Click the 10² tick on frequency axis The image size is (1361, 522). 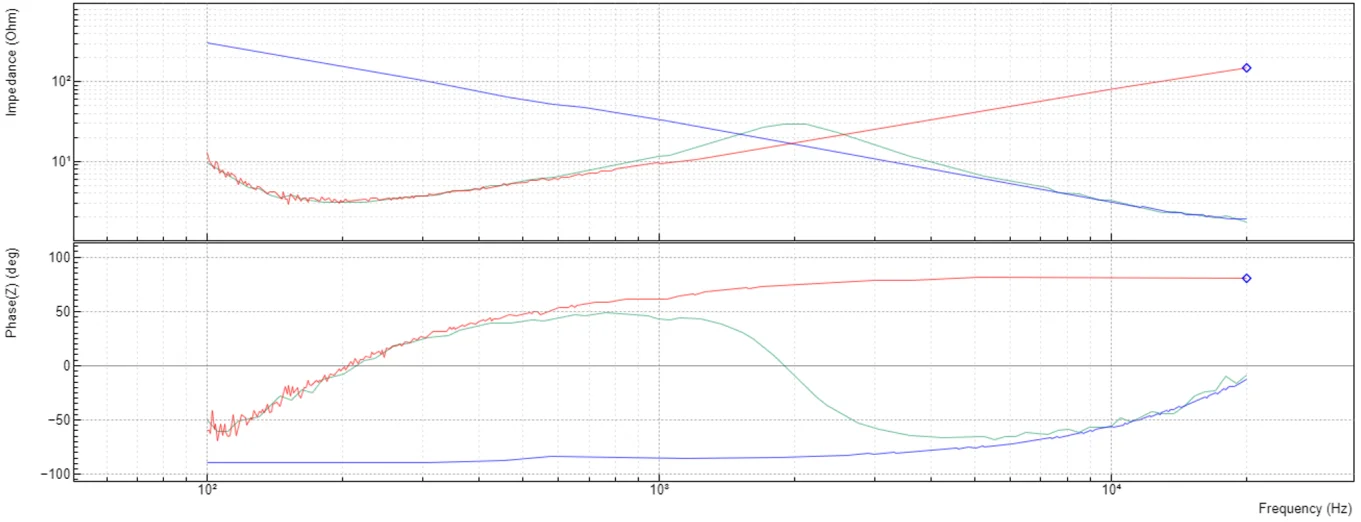pyautogui.click(x=207, y=491)
